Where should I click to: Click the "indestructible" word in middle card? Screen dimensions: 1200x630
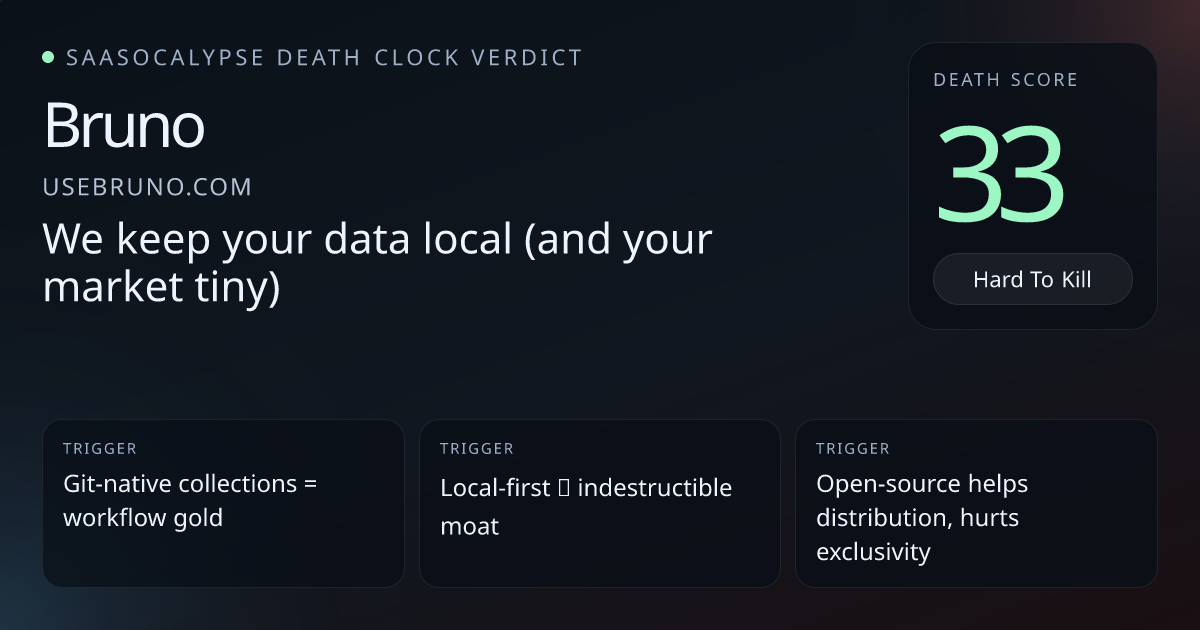click(655, 488)
